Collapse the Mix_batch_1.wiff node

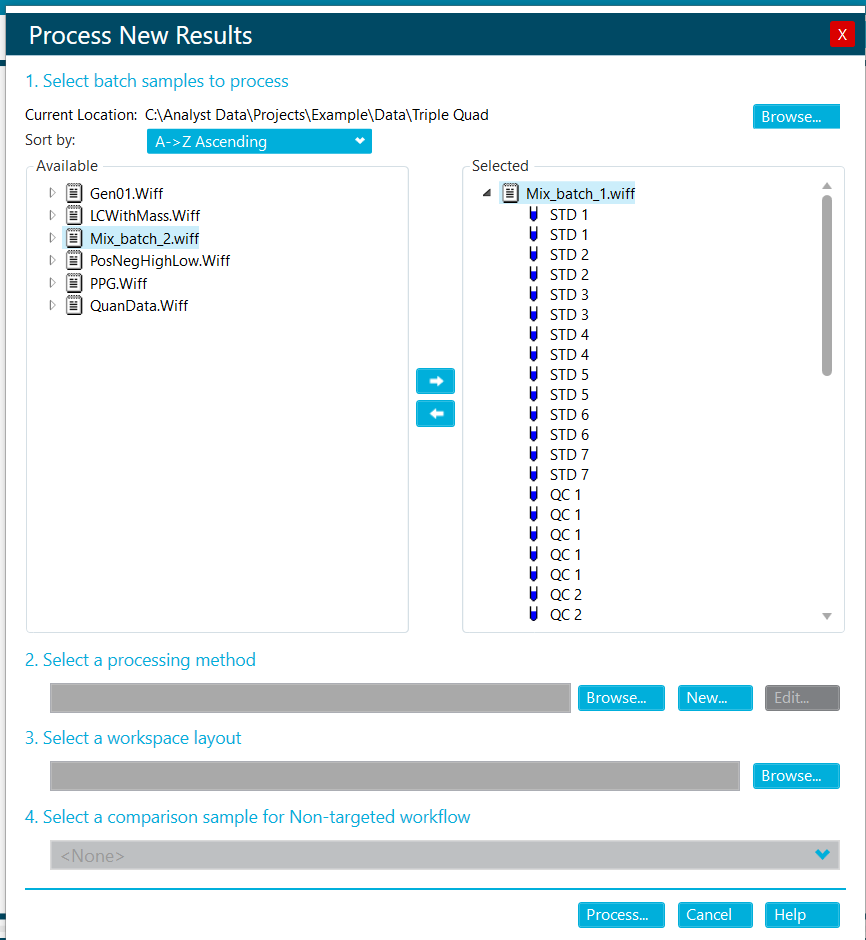[x=487, y=193]
